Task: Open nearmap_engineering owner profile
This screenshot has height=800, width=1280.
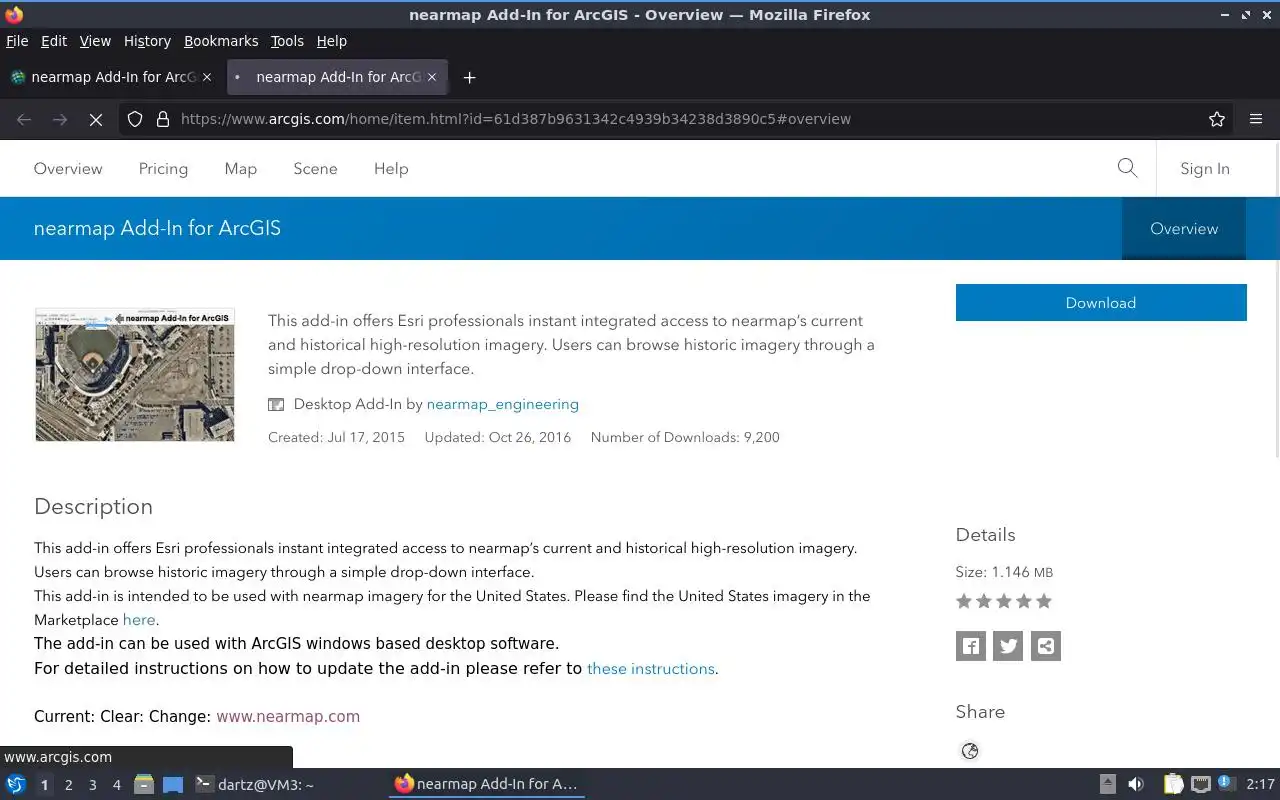Action: [x=502, y=404]
